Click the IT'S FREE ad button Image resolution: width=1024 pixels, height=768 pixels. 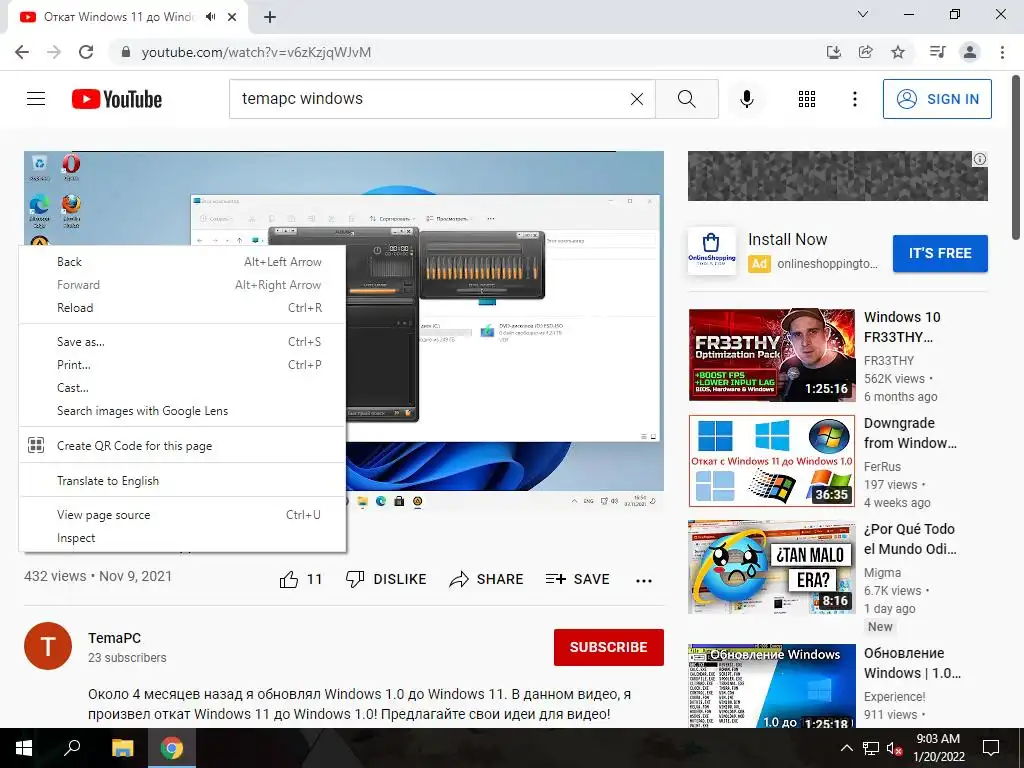pos(940,253)
